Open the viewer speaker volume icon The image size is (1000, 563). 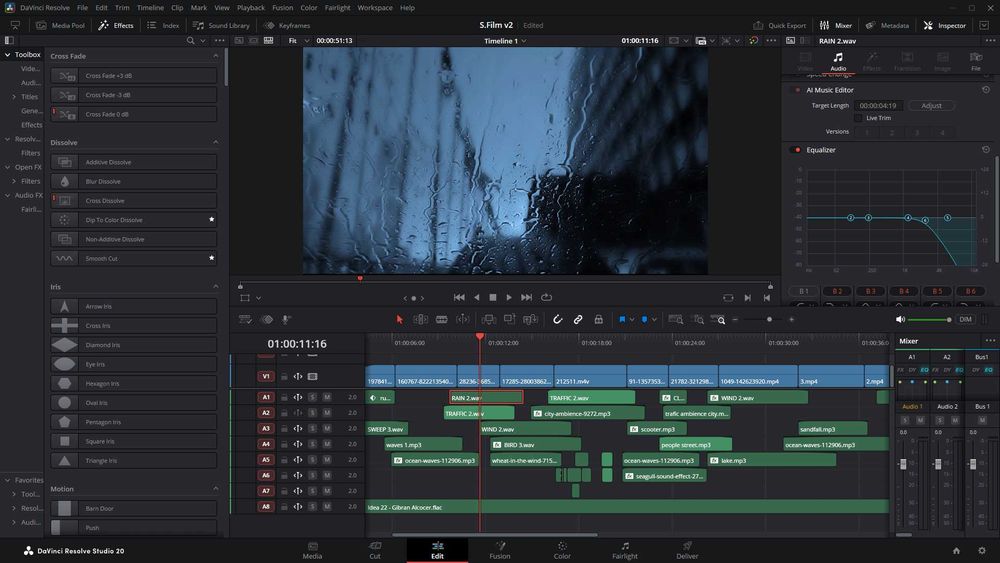tap(900, 319)
